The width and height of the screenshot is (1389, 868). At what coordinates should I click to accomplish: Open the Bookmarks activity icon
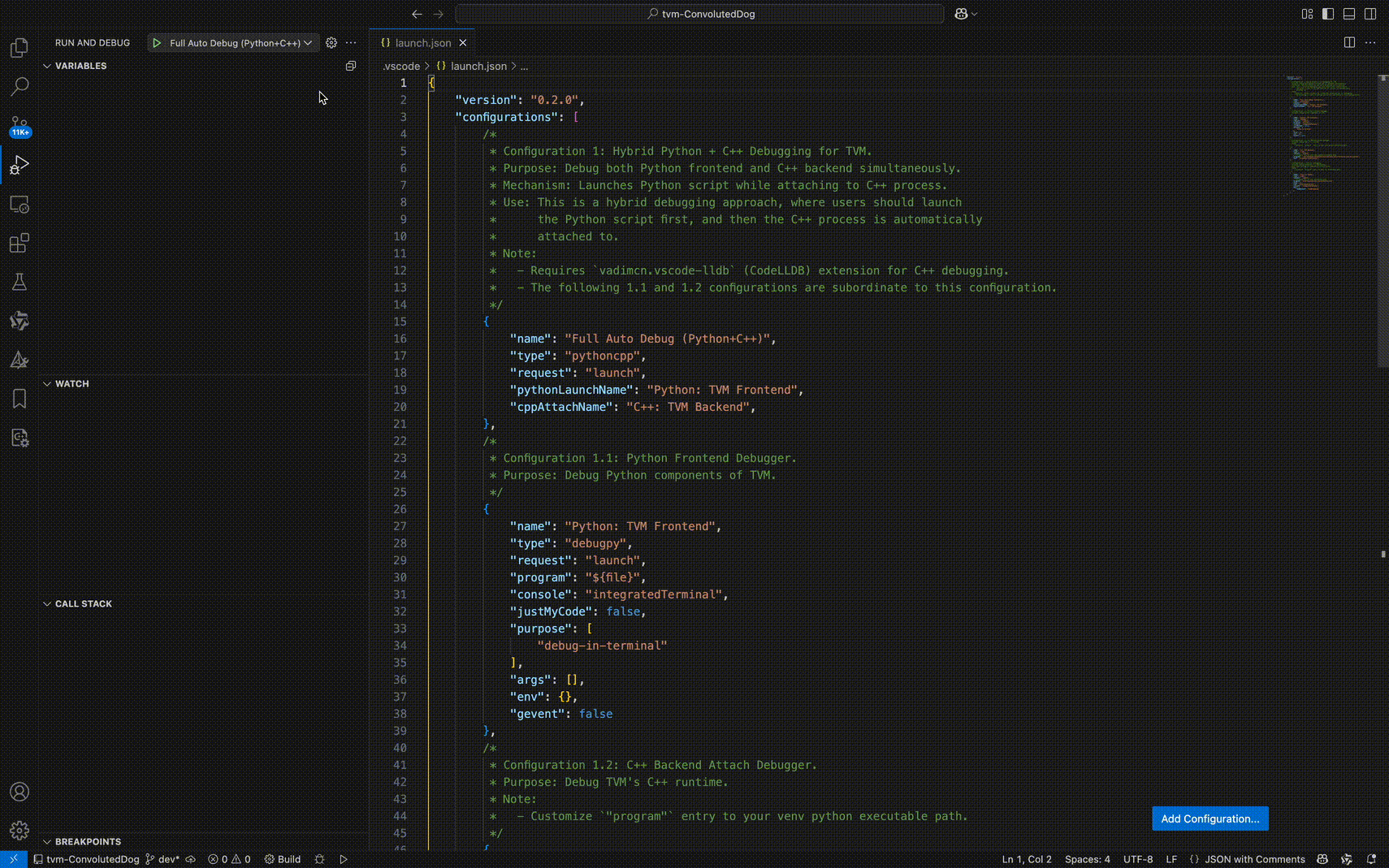pyautogui.click(x=19, y=399)
